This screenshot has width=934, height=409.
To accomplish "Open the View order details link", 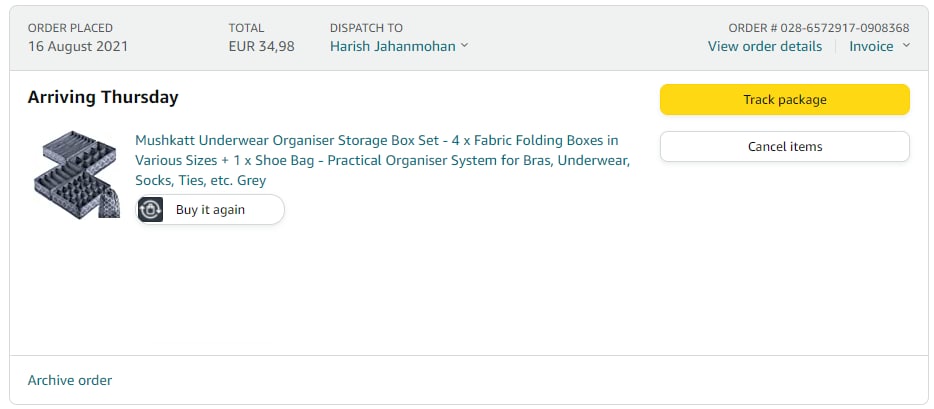I will (764, 46).
